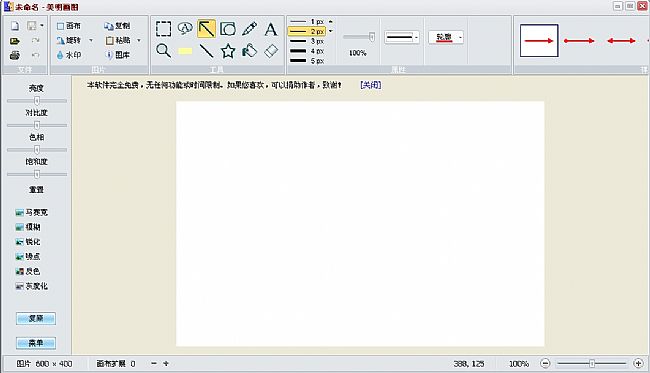Activate the eraser tool
Viewport: 650px width, 373px height.
pyautogui.click(x=271, y=51)
